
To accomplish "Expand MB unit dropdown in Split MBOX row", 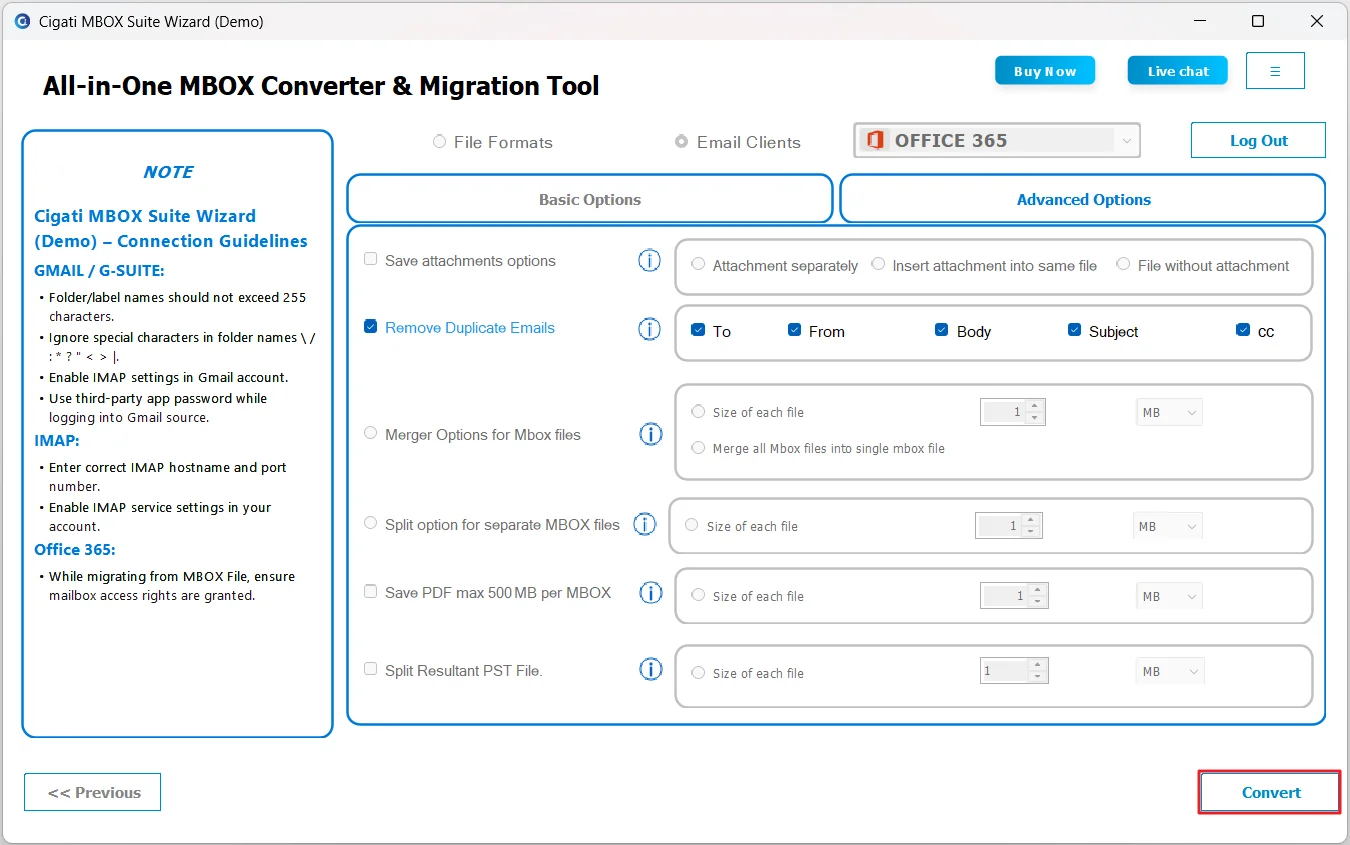I will (1166, 526).
